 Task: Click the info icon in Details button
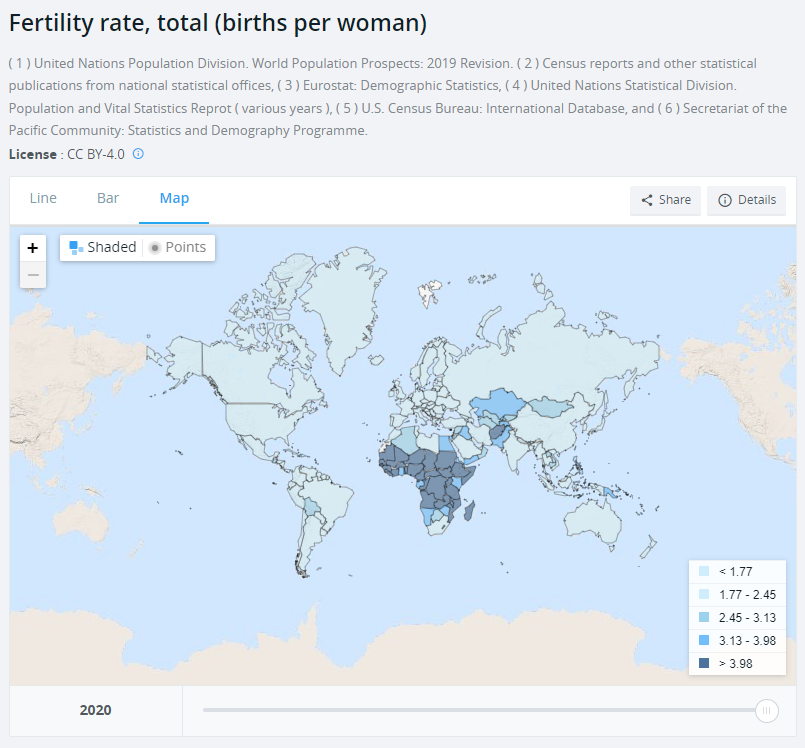pyautogui.click(x=725, y=200)
